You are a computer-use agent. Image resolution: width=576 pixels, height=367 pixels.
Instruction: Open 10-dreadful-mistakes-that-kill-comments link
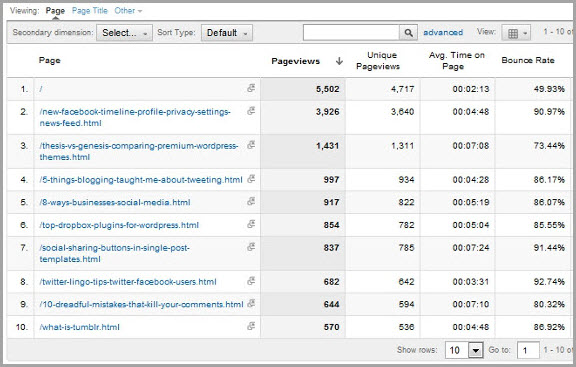[141, 305]
